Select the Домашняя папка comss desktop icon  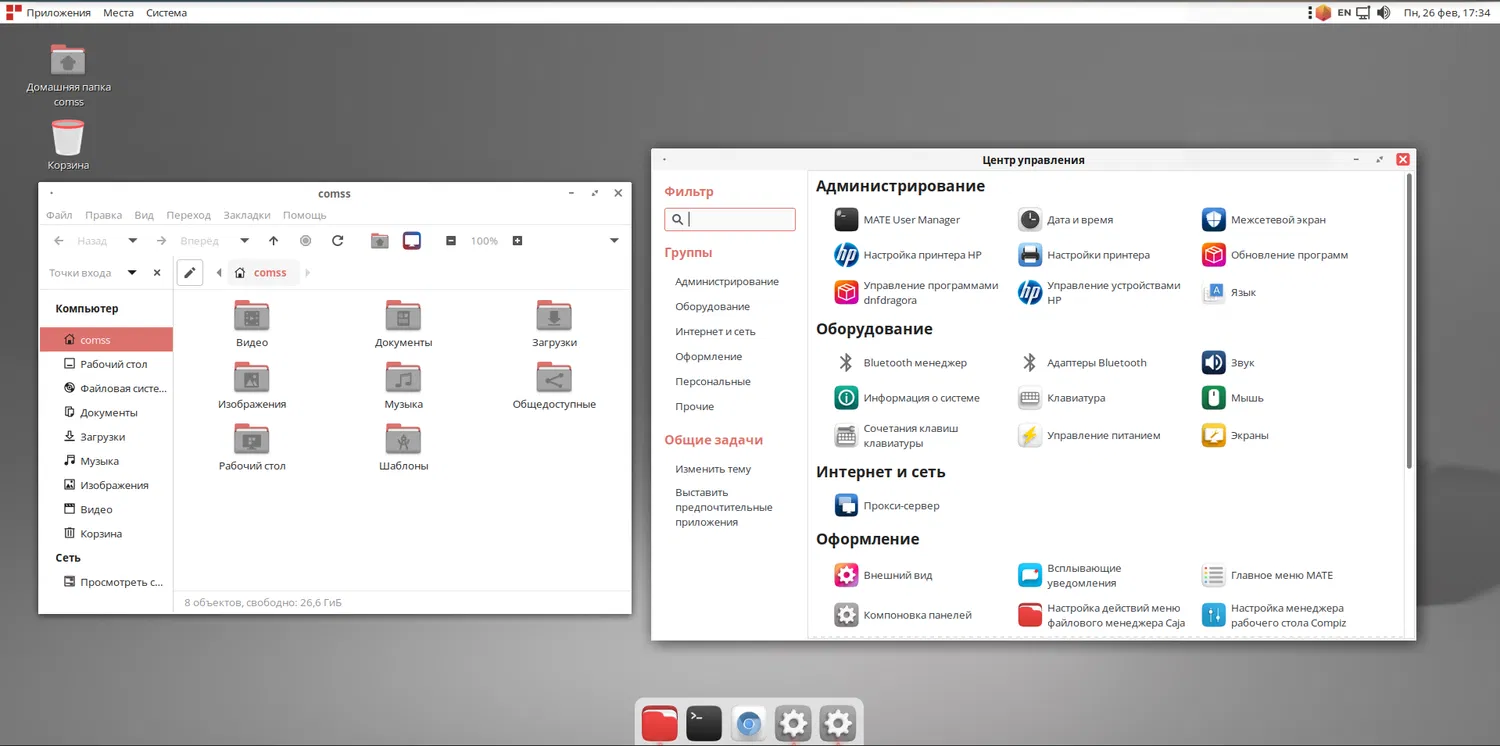coord(68,75)
